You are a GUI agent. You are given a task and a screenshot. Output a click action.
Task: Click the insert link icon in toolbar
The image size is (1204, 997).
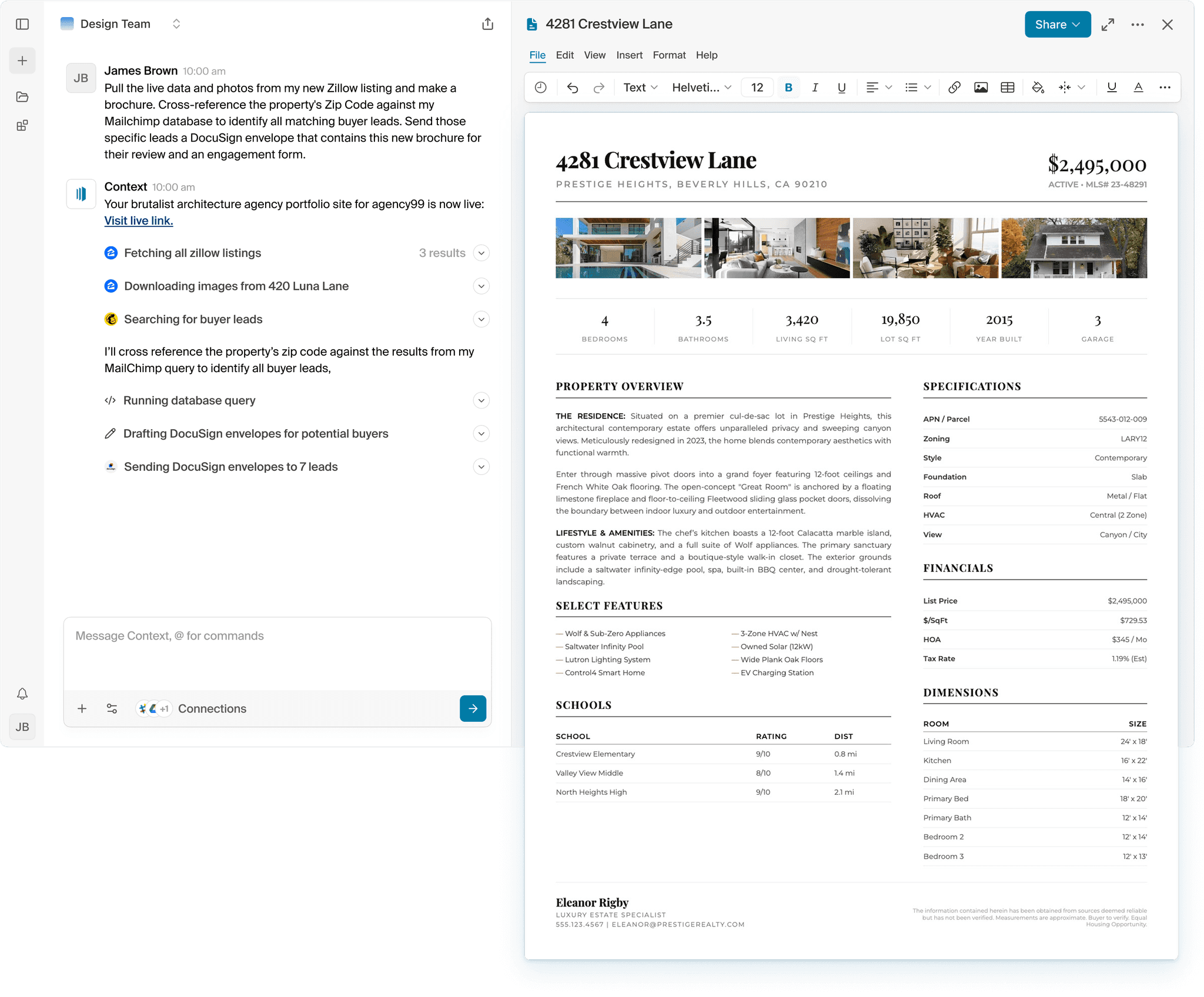[x=954, y=88]
